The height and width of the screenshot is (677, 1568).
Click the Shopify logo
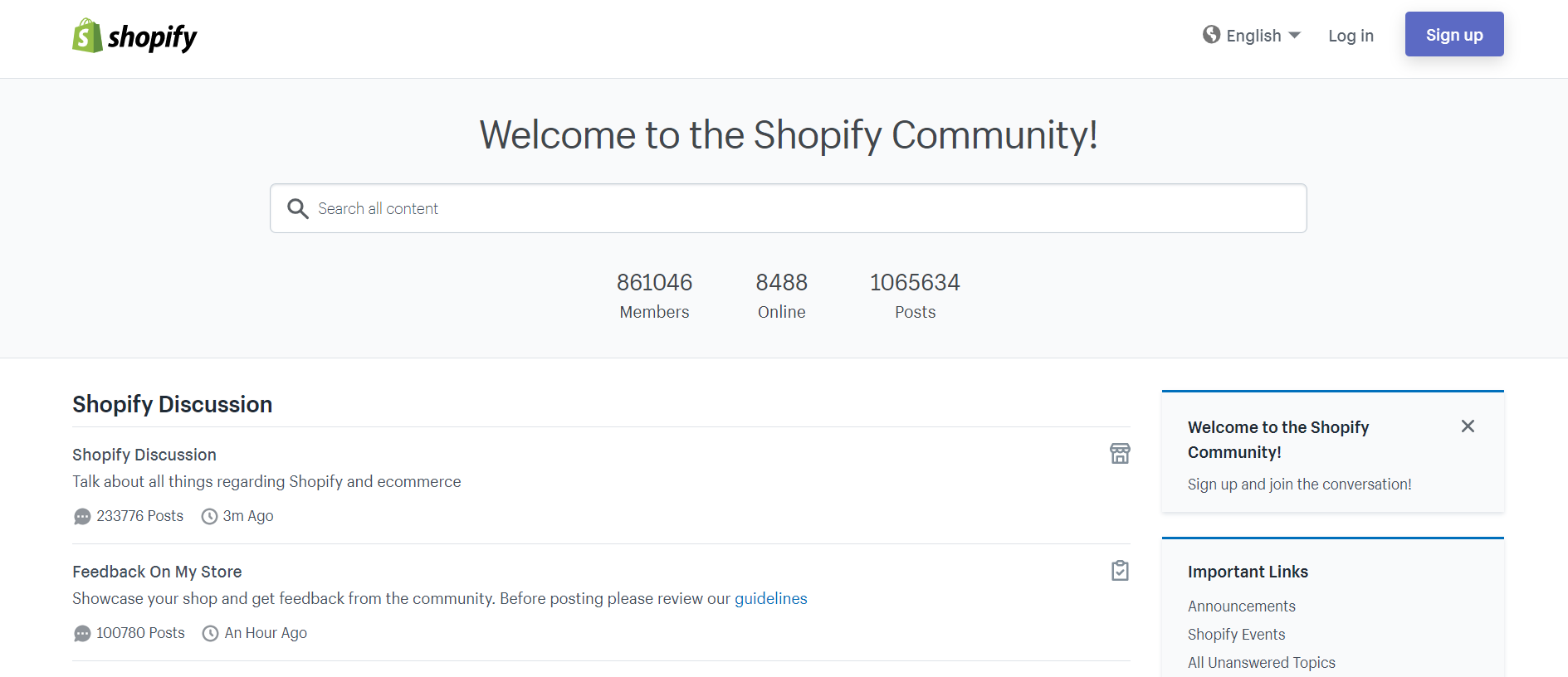tap(134, 36)
